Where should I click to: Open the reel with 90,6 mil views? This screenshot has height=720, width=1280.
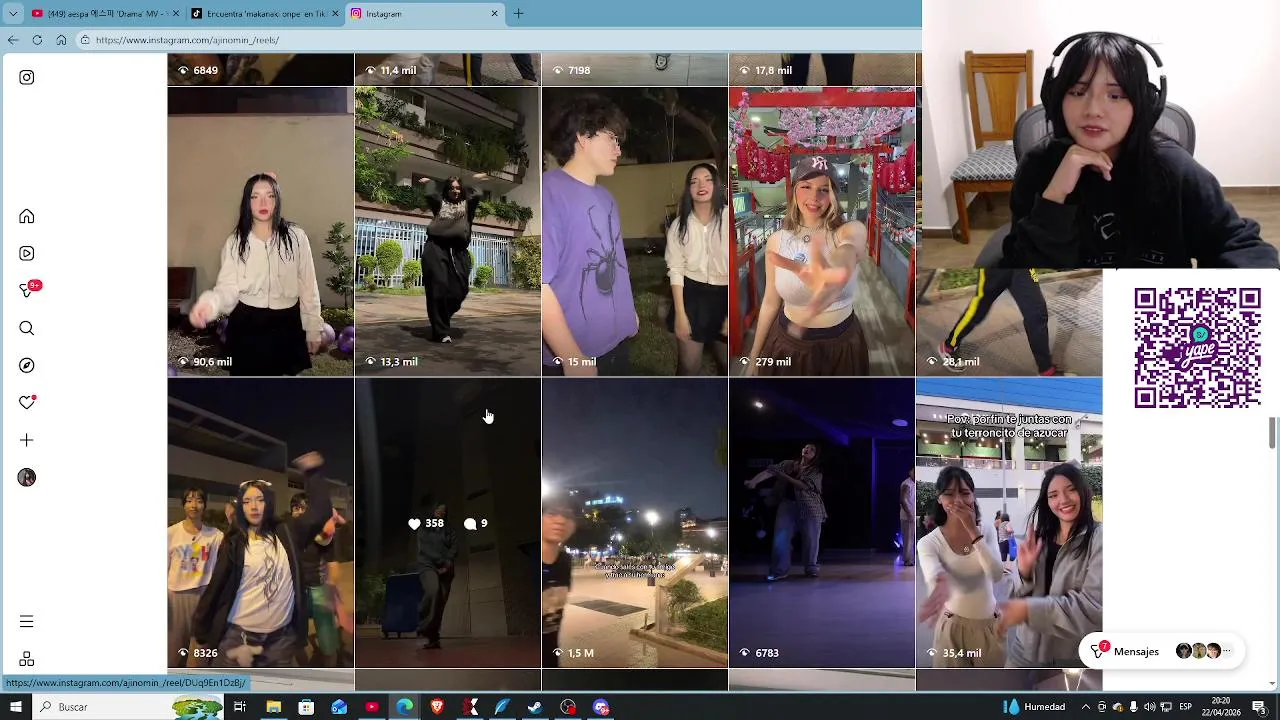pos(260,231)
